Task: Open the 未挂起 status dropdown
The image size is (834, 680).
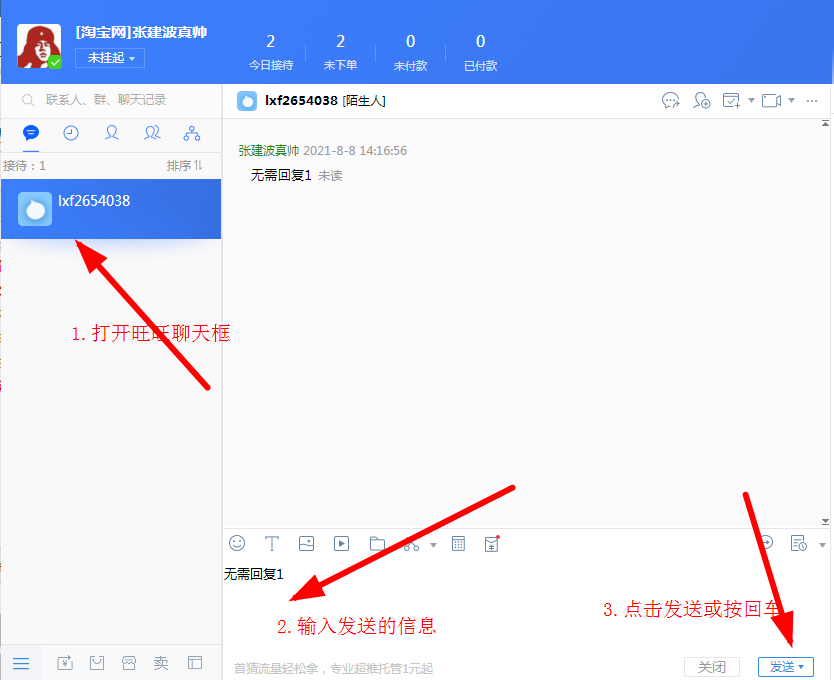Action: click(110, 57)
